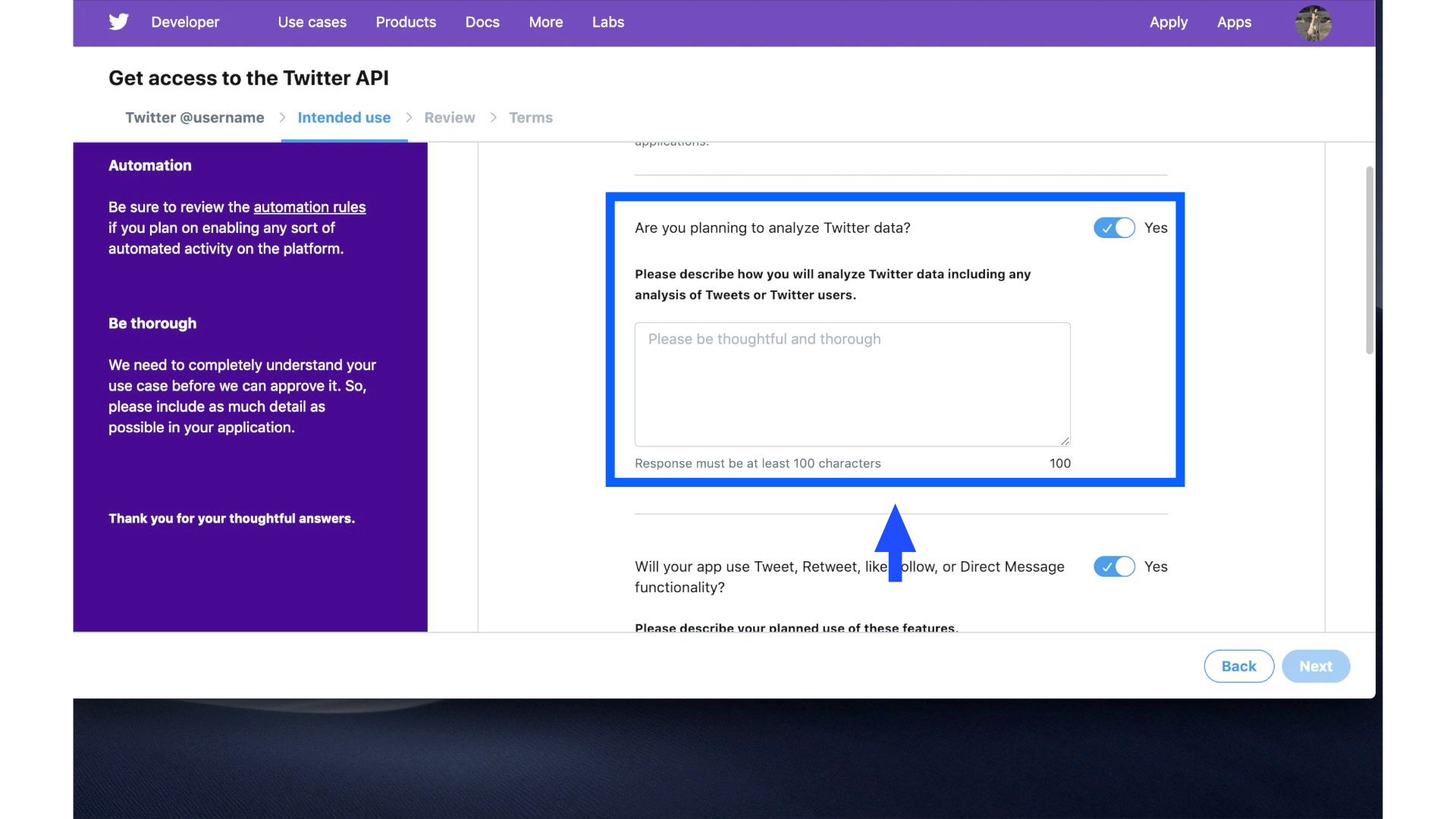
Task: Click the character counter "100"
Action: point(1060,463)
